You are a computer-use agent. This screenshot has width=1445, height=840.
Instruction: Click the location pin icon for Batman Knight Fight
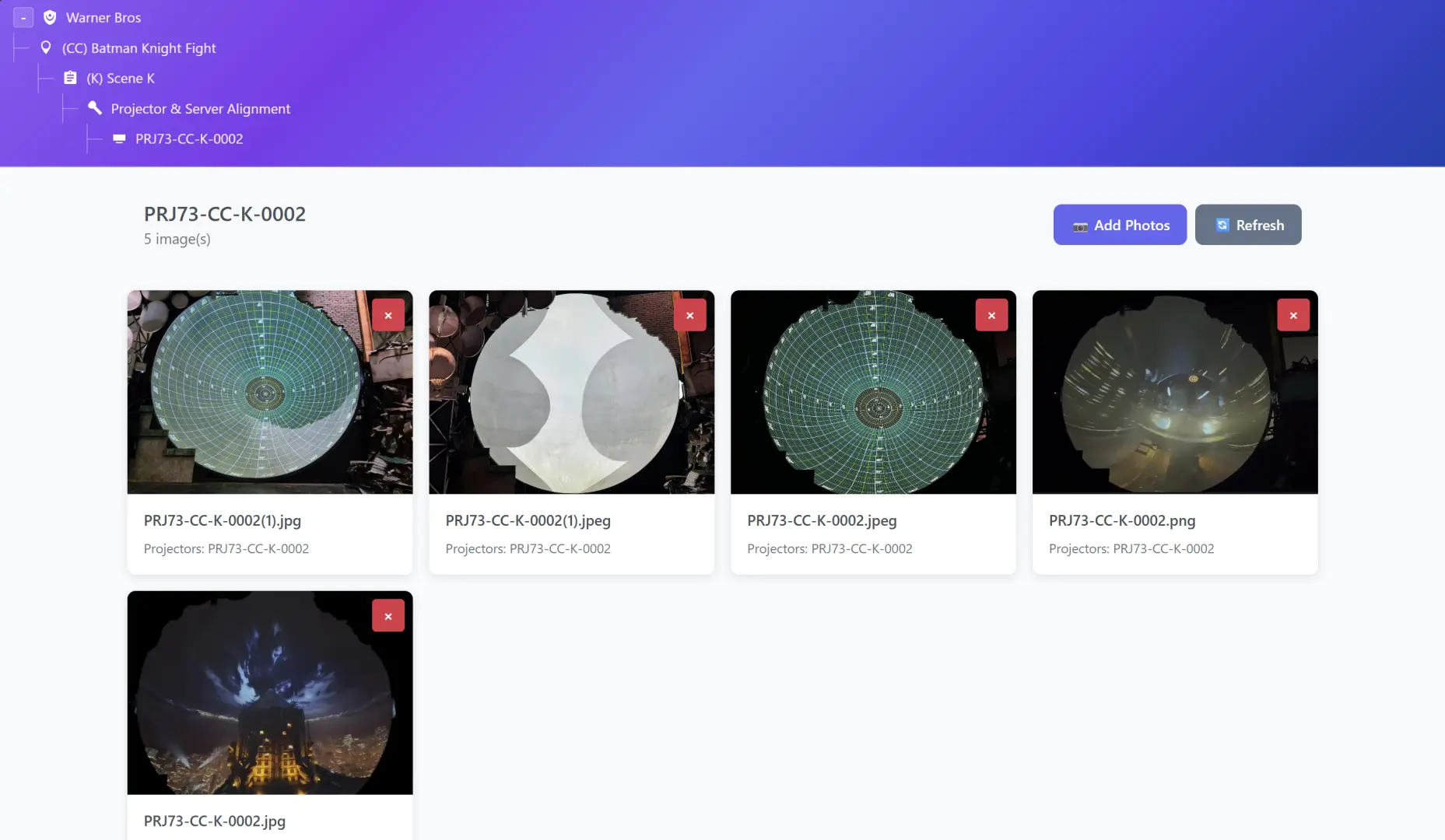coord(46,47)
